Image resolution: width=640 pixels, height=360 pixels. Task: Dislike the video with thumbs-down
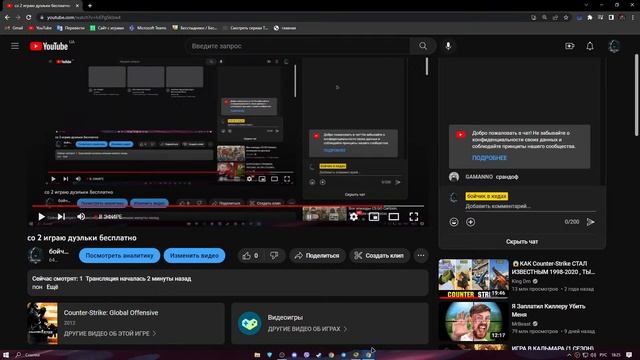274,256
